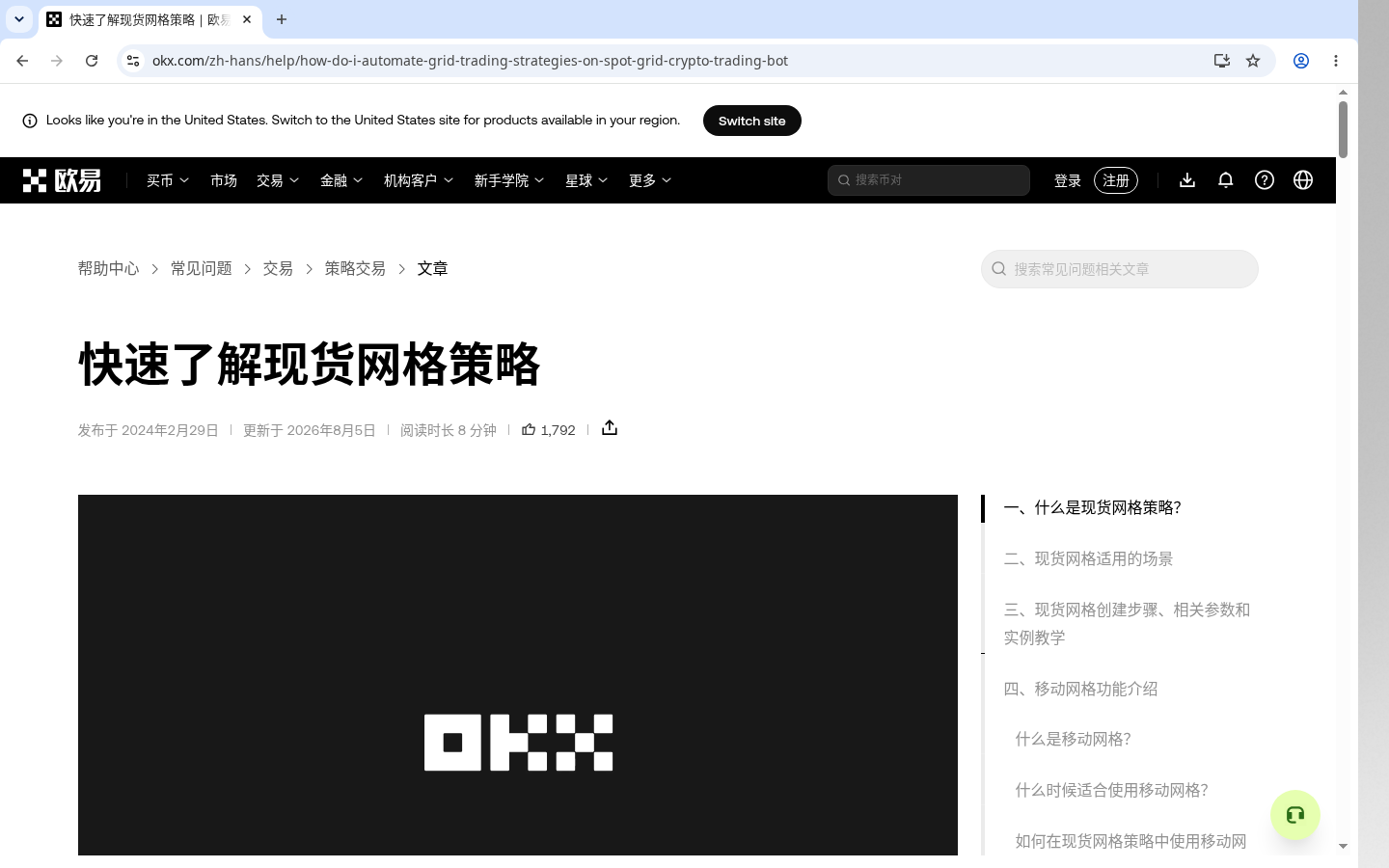Jump to section 四、移动网格功能介绍
This screenshot has width=1389, height=868.
(1080, 689)
